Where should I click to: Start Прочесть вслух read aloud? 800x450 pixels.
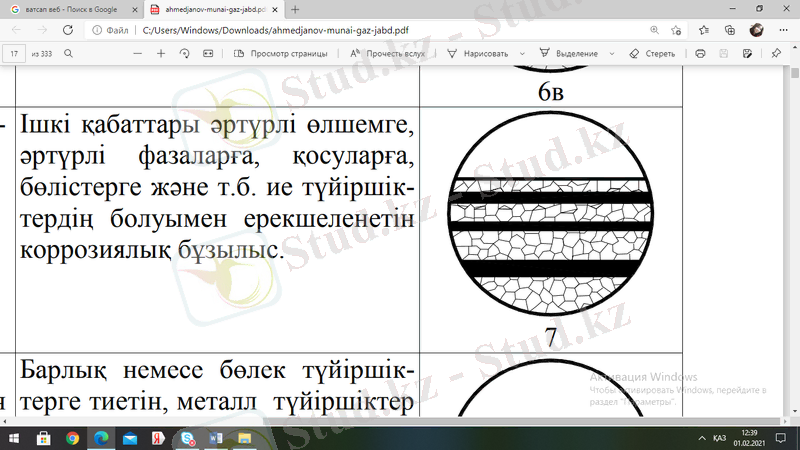(388, 54)
